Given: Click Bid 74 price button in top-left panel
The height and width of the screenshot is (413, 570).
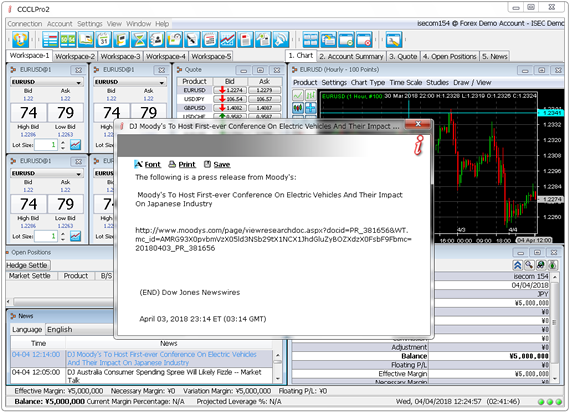Looking at the screenshot, I should point(29,113).
